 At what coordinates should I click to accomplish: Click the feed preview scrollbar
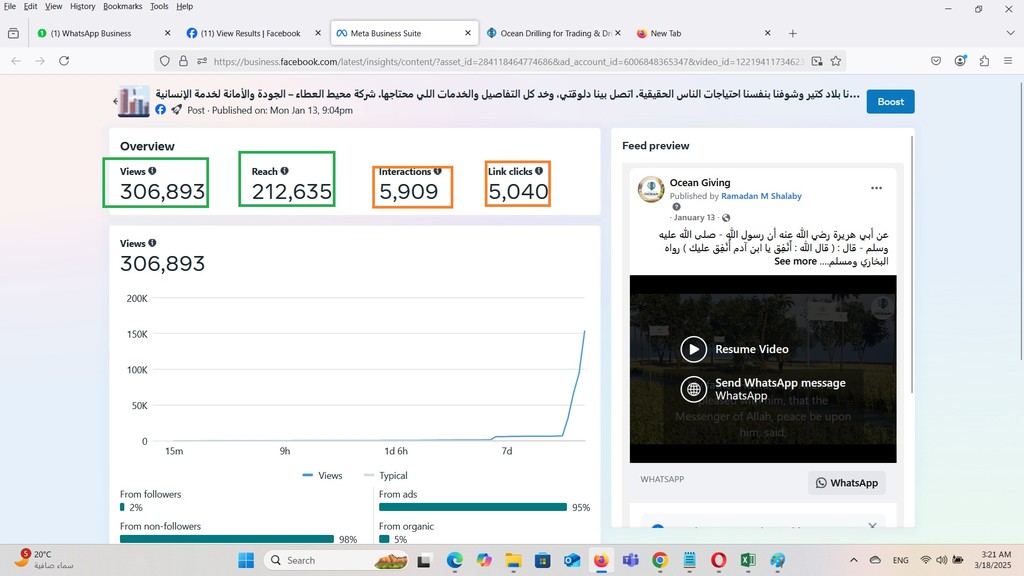tap(912, 264)
